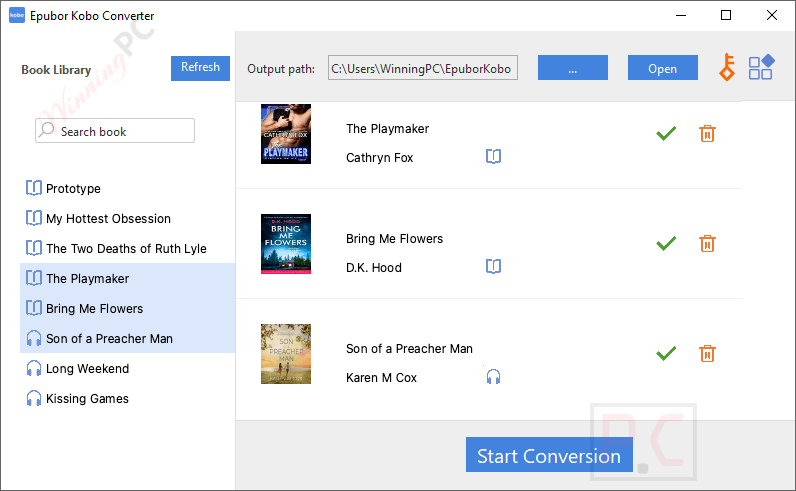Screen dimensions: 796x491
Task: Click ebook icon beside Cathryn Fox
Action: click(x=493, y=156)
